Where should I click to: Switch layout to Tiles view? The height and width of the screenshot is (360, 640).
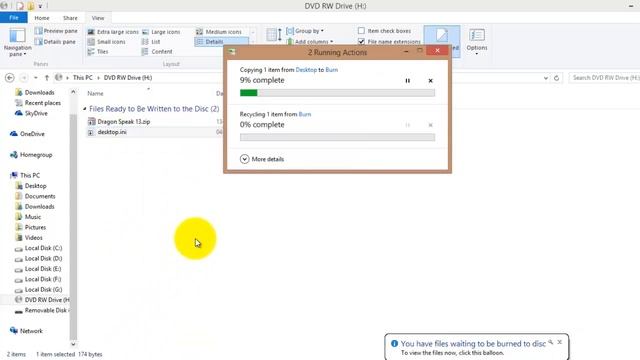click(98, 51)
